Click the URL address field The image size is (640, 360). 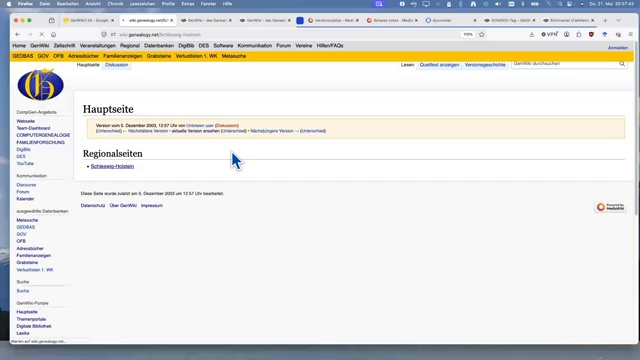[x=286, y=35]
